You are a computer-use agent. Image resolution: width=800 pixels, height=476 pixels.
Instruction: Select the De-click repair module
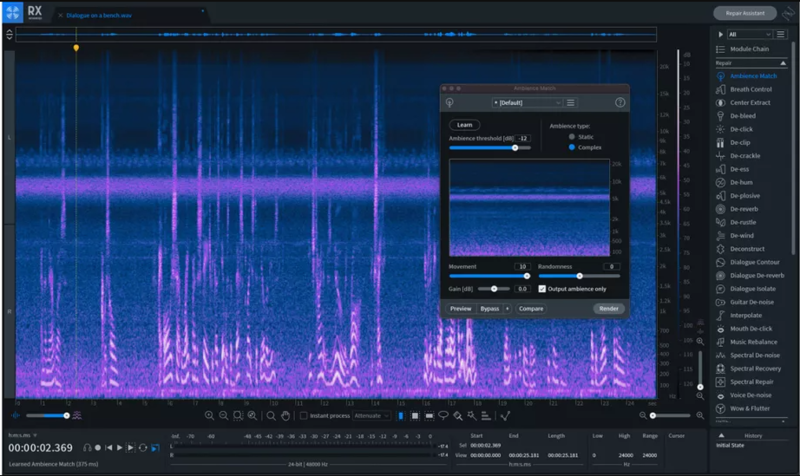744,129
